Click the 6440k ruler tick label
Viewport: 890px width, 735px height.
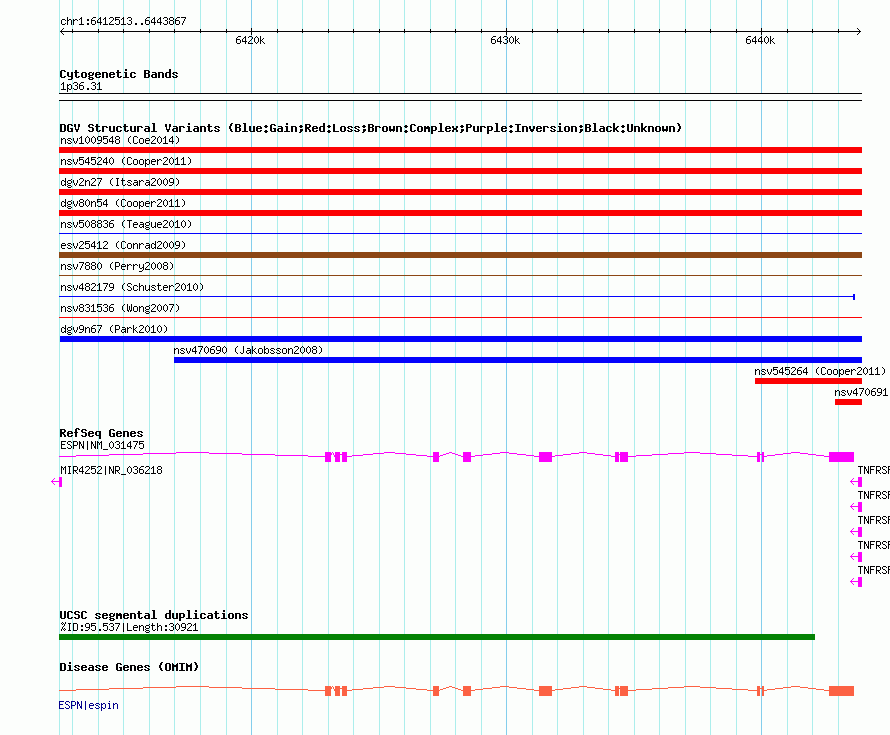tap(760, 40)
